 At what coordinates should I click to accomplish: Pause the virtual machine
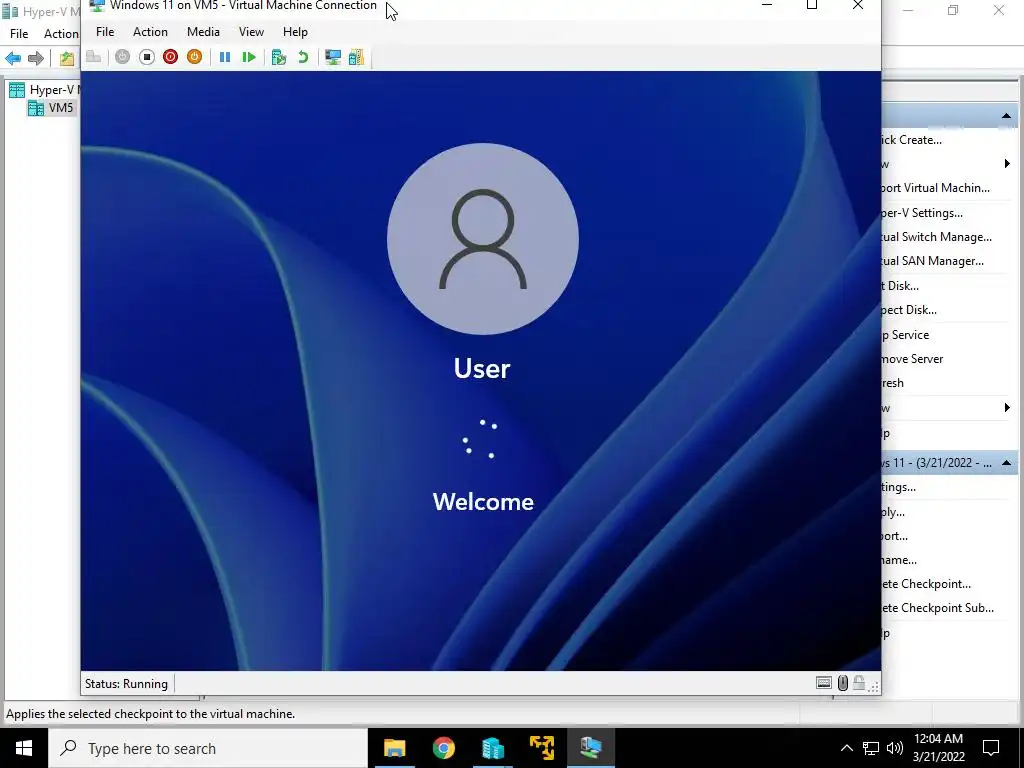[225, 57]
